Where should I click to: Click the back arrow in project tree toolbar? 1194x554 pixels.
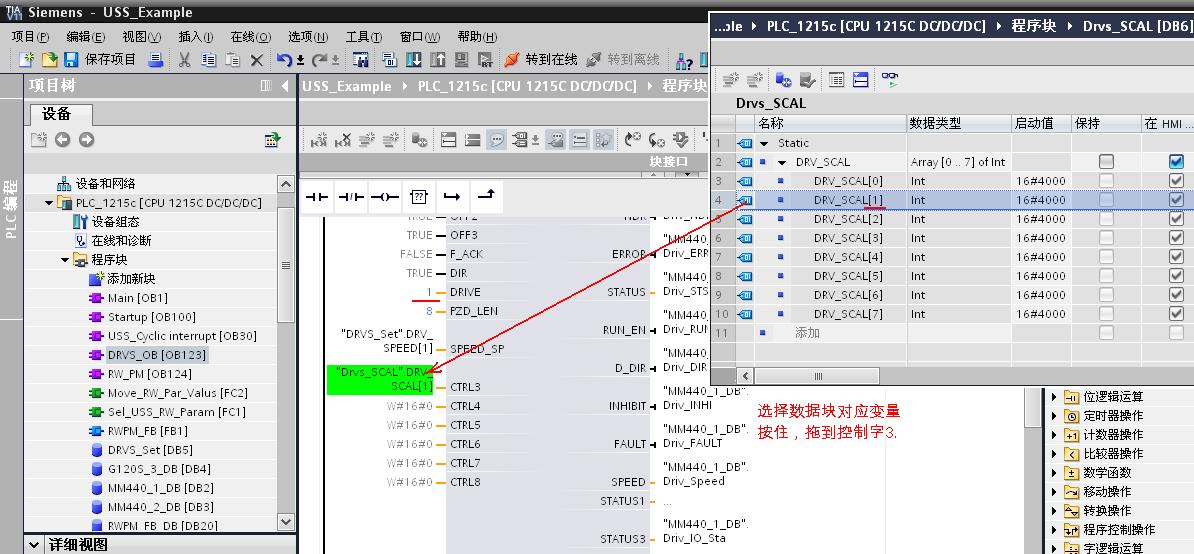(62, 139)
